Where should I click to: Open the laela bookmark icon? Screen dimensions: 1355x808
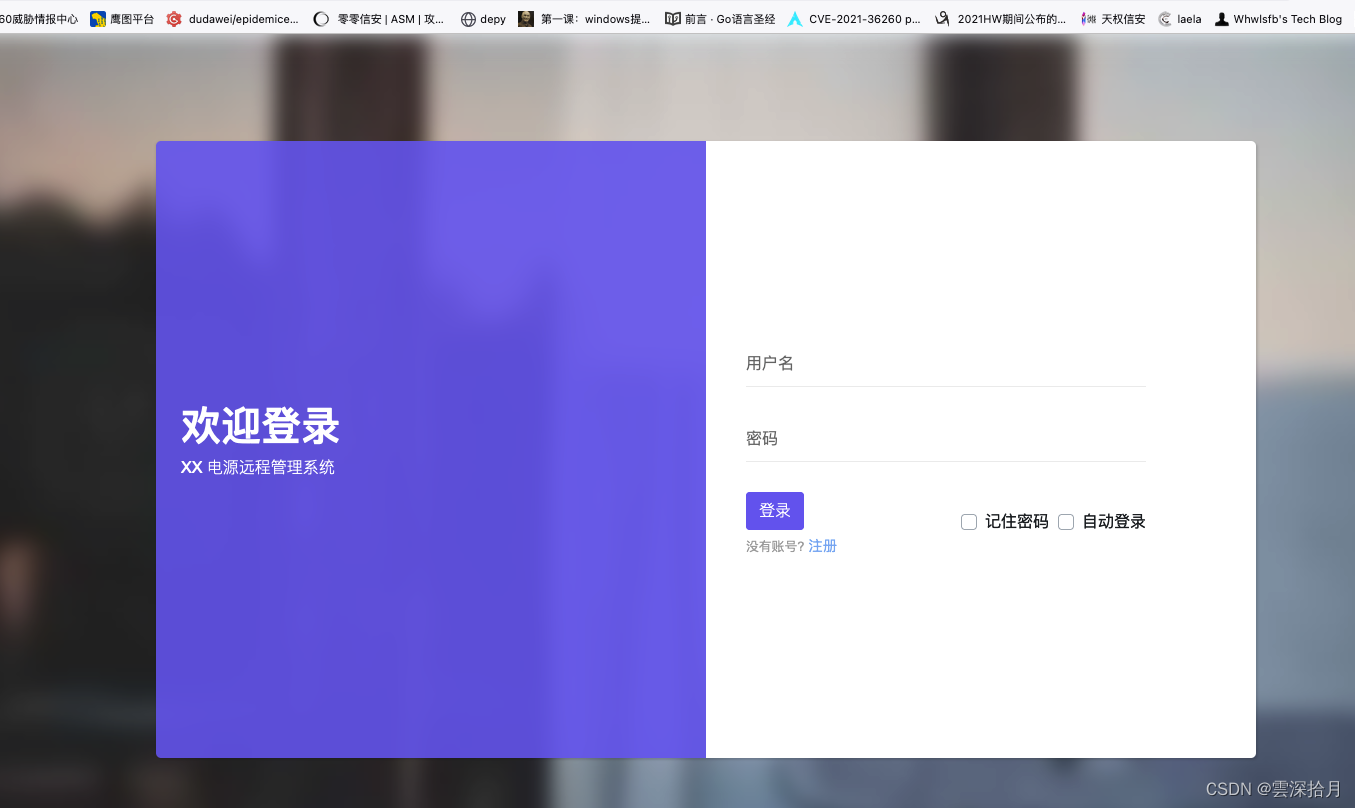click(1163, 18)
